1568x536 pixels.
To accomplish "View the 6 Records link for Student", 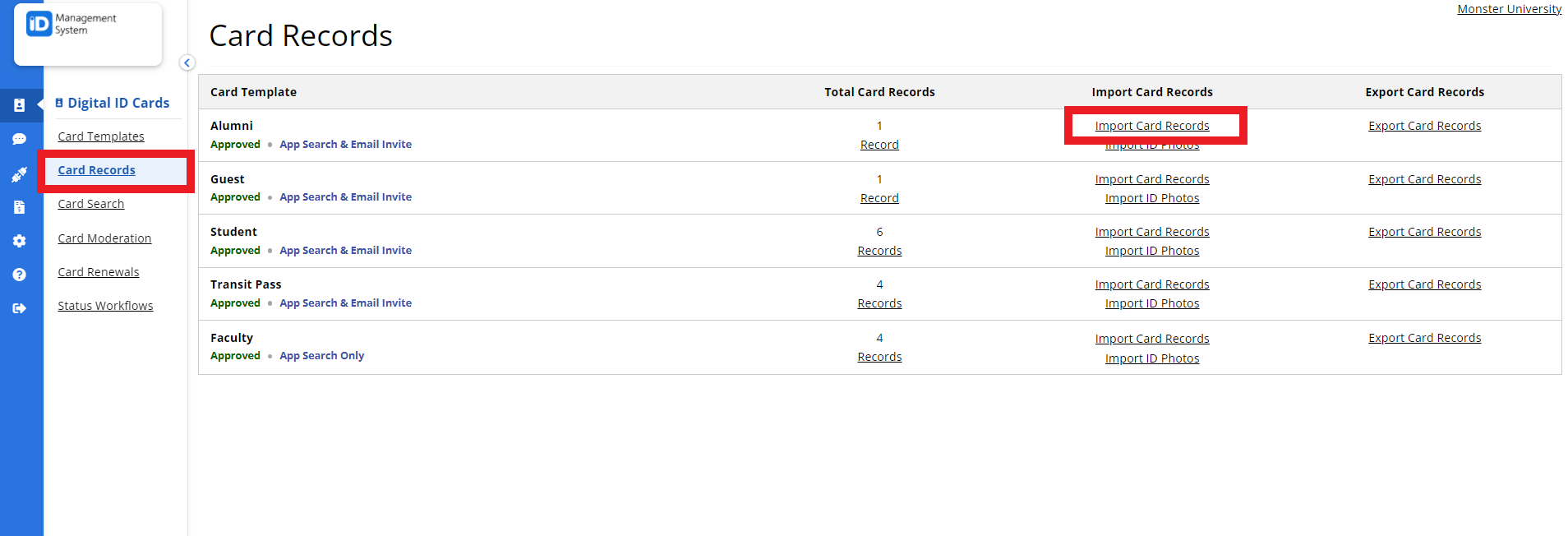I will (x=879, y=251).
